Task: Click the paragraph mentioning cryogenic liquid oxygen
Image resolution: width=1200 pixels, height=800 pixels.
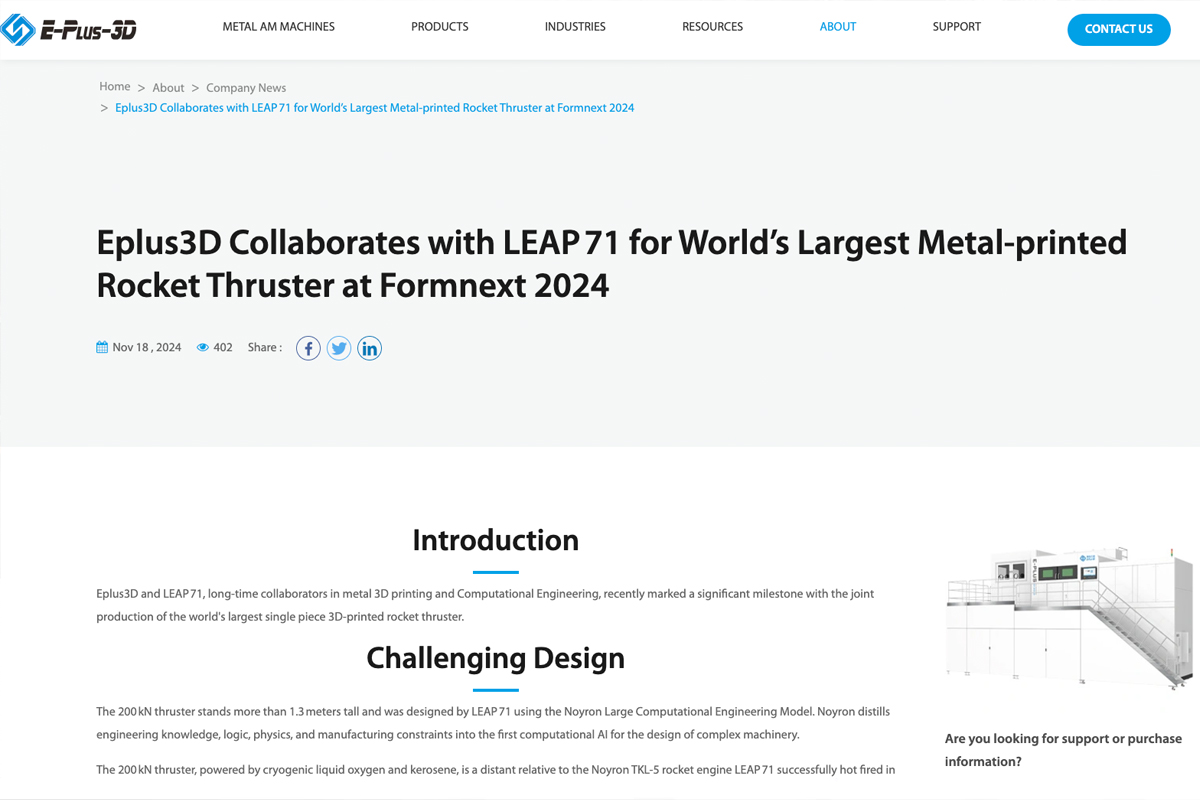Action: [x=496, y=770]
